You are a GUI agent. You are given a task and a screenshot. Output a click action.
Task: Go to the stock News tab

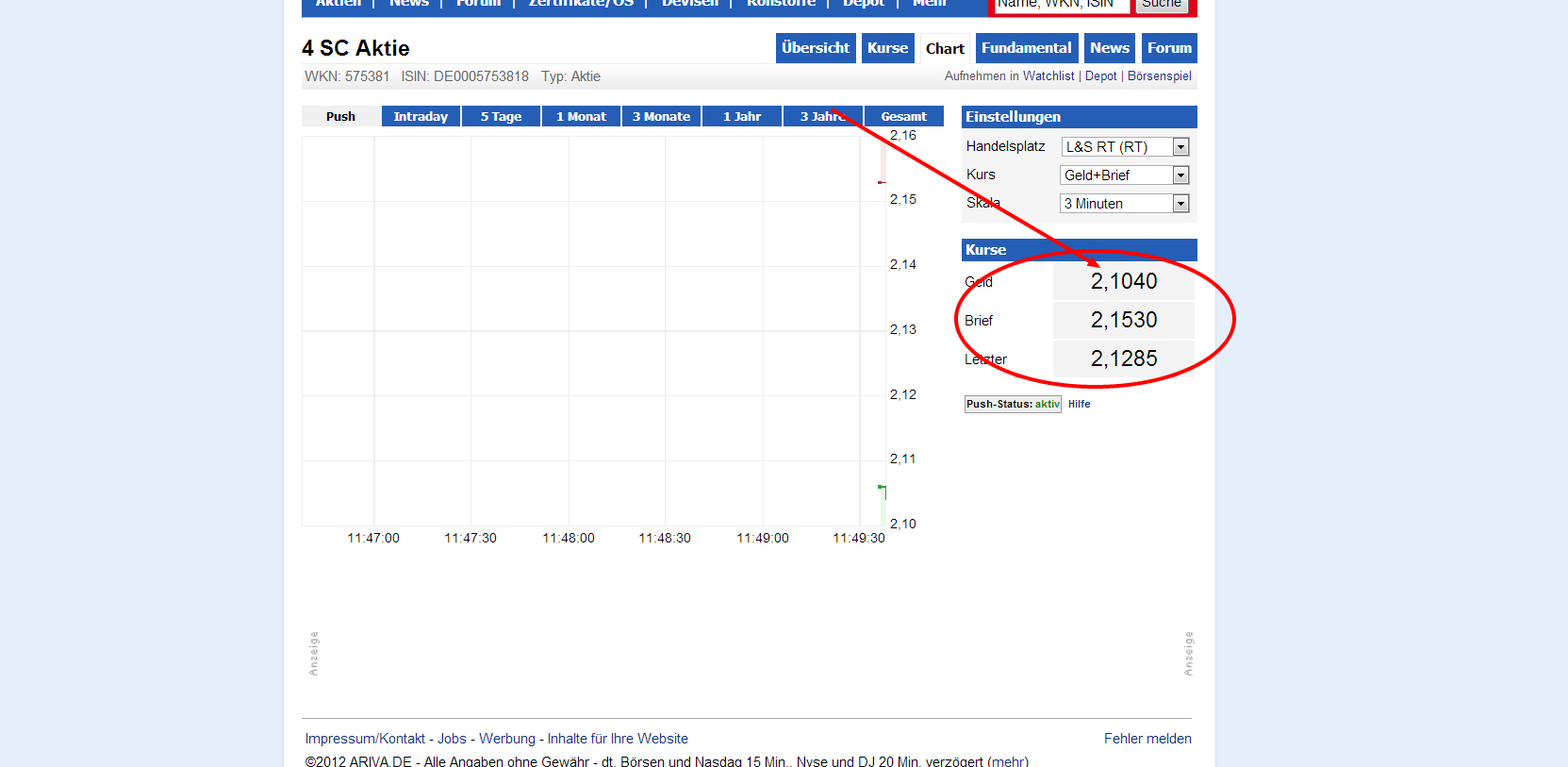coord(1109,48)
